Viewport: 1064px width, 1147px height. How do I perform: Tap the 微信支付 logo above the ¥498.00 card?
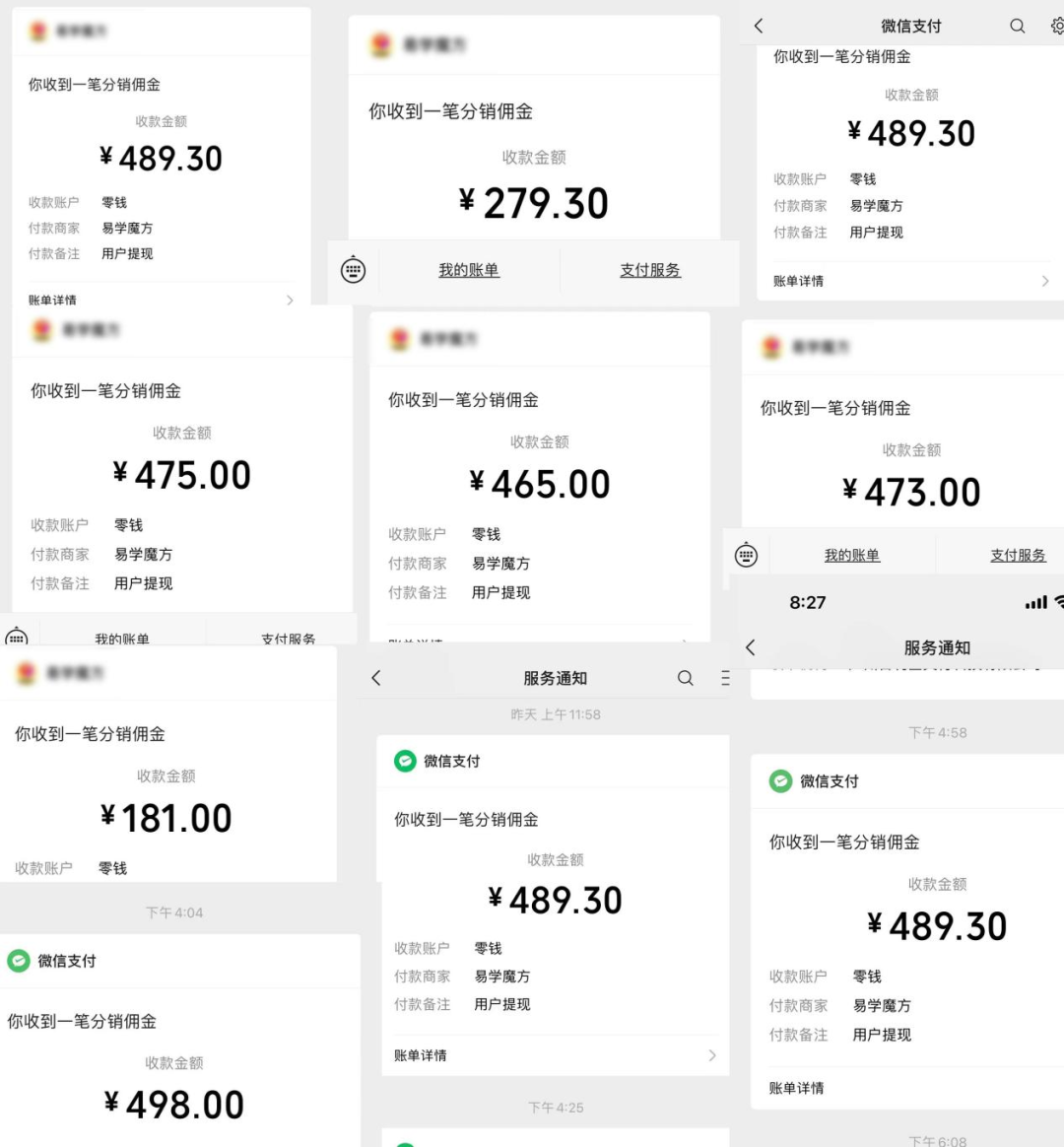(19, 961)
